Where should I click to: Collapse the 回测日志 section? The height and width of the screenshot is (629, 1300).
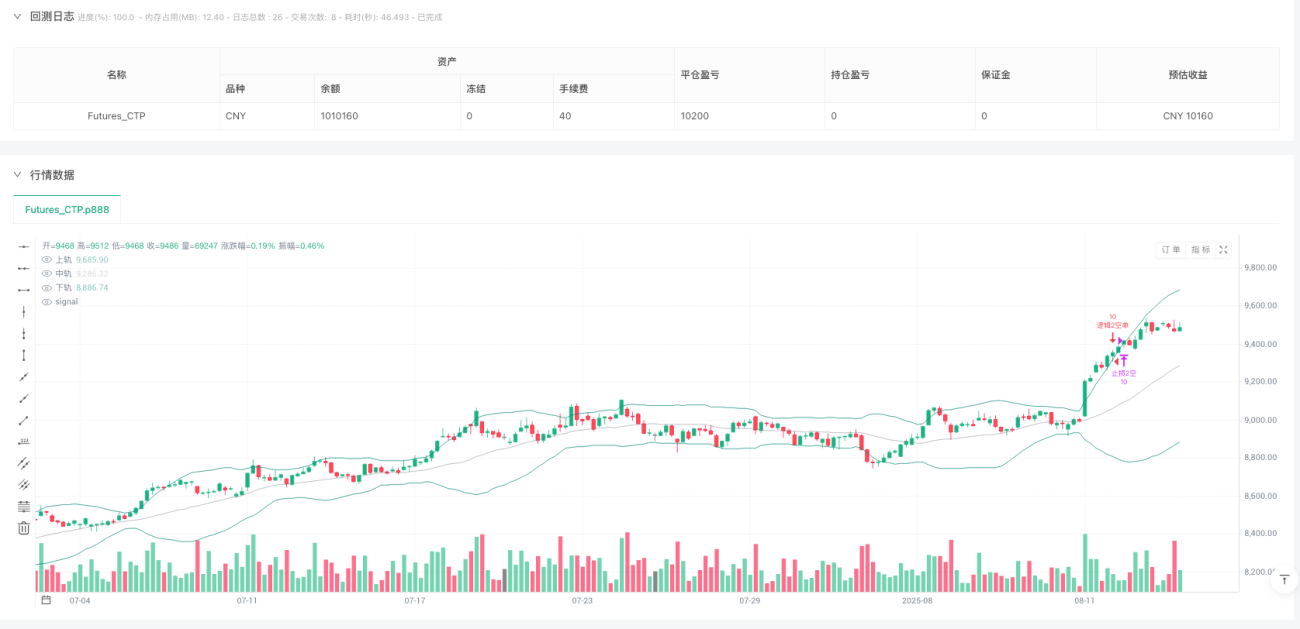(x=17, y=16)
